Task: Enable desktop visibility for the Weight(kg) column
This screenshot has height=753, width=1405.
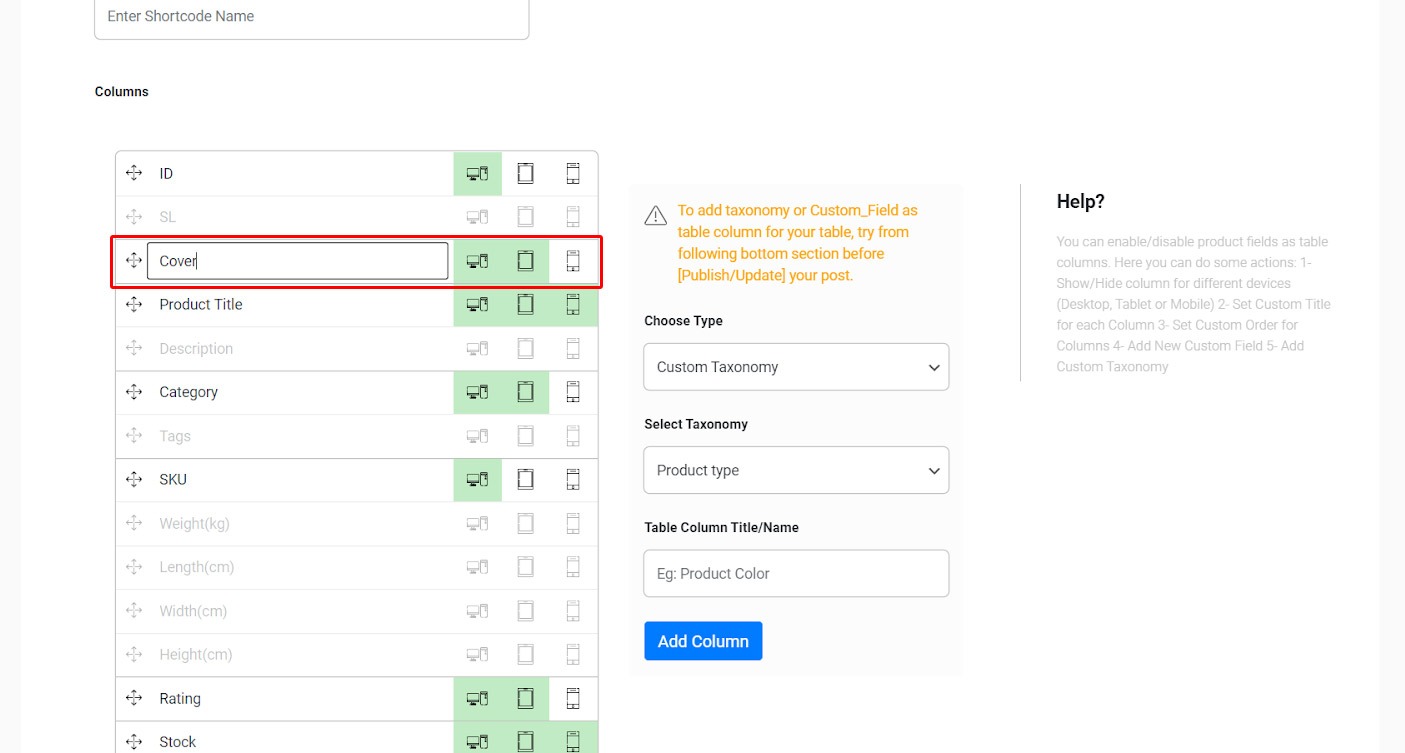Action: pyautogui.click(x=478, y=523)
